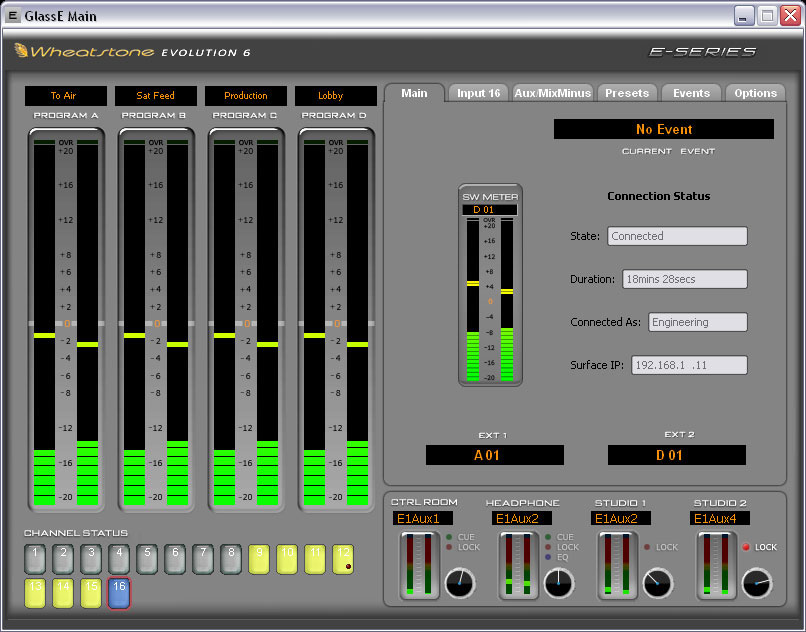Viewport: 806px width, 632px height.
Task: Click the Headphone level knob
Action: point(559,583)
